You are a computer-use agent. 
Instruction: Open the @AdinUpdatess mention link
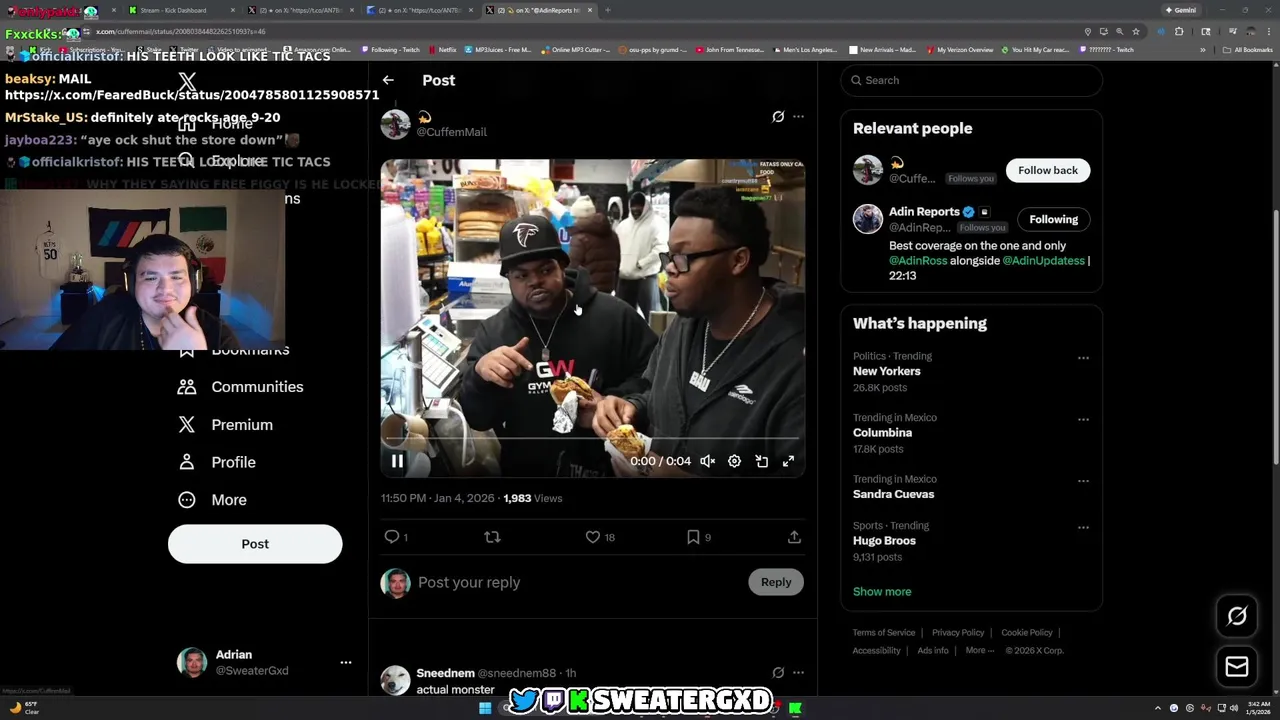click(1043, 261)
